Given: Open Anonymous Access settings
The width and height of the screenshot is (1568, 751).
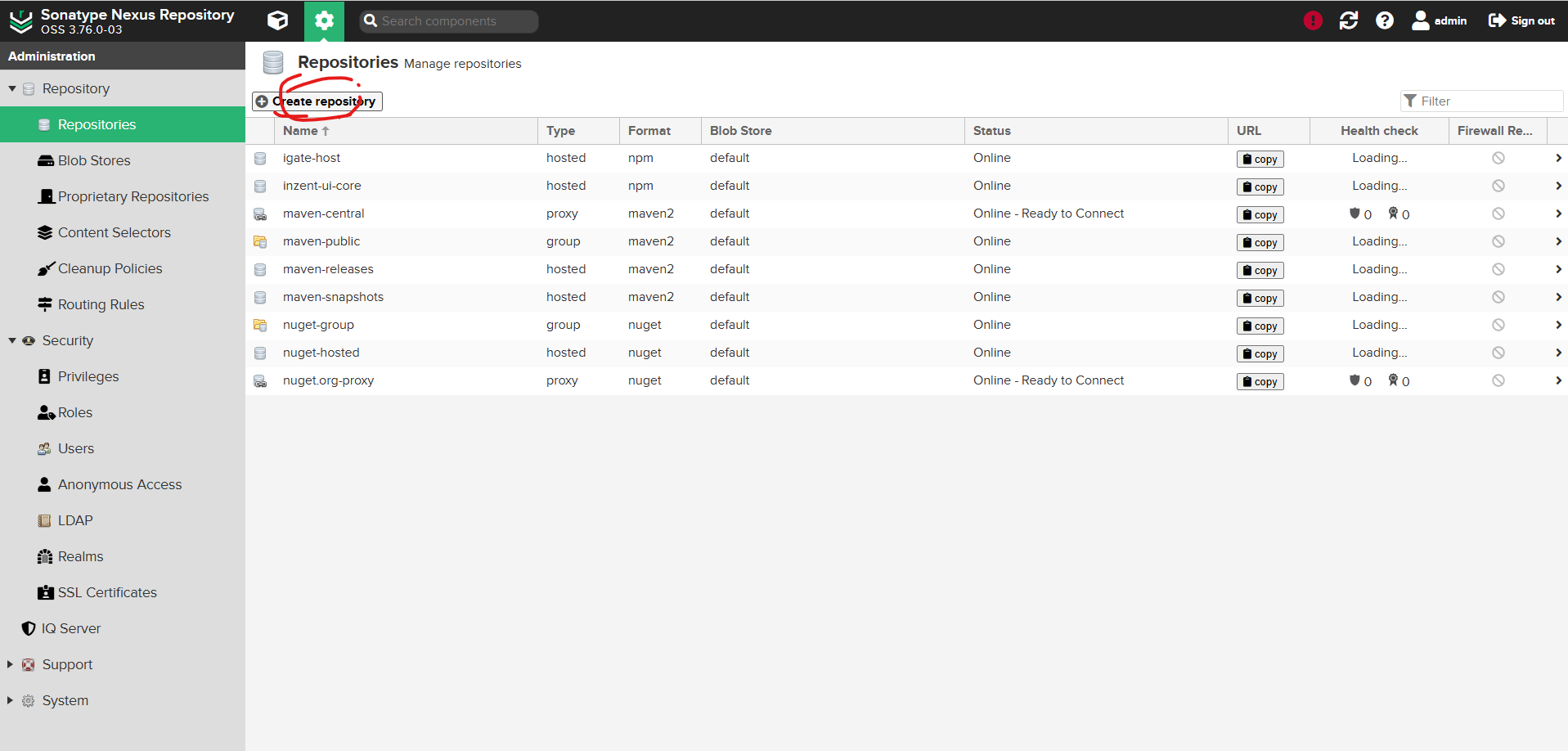Looking at the screenshot, I should click(119, 483).
